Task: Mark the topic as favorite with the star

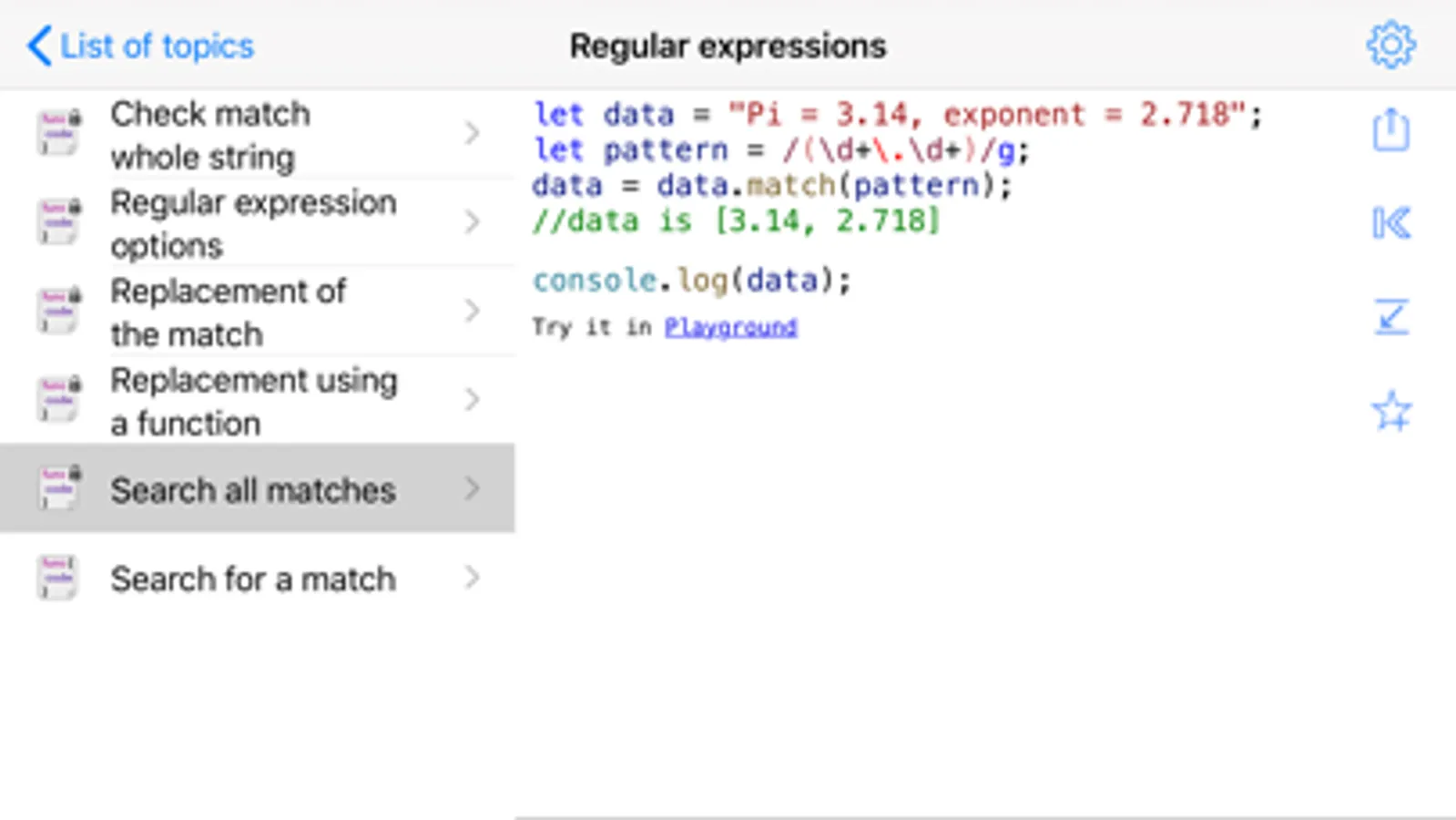Action: 1390,411
